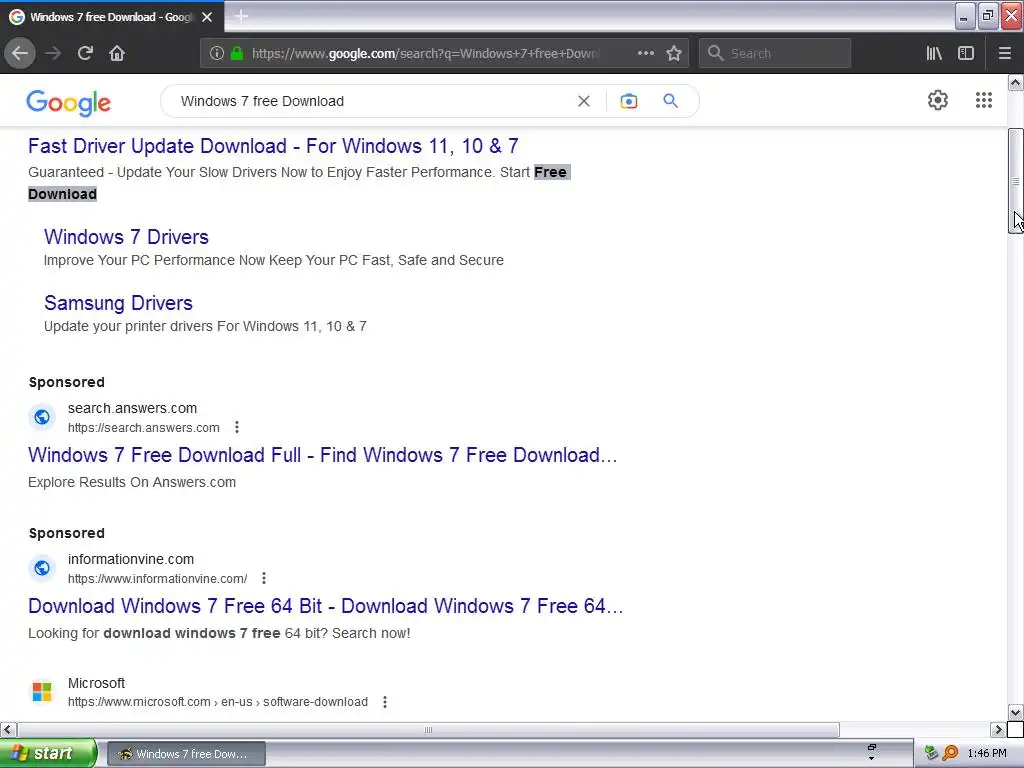Open options menu for informationvine.com ad

(x=264, y=578)
